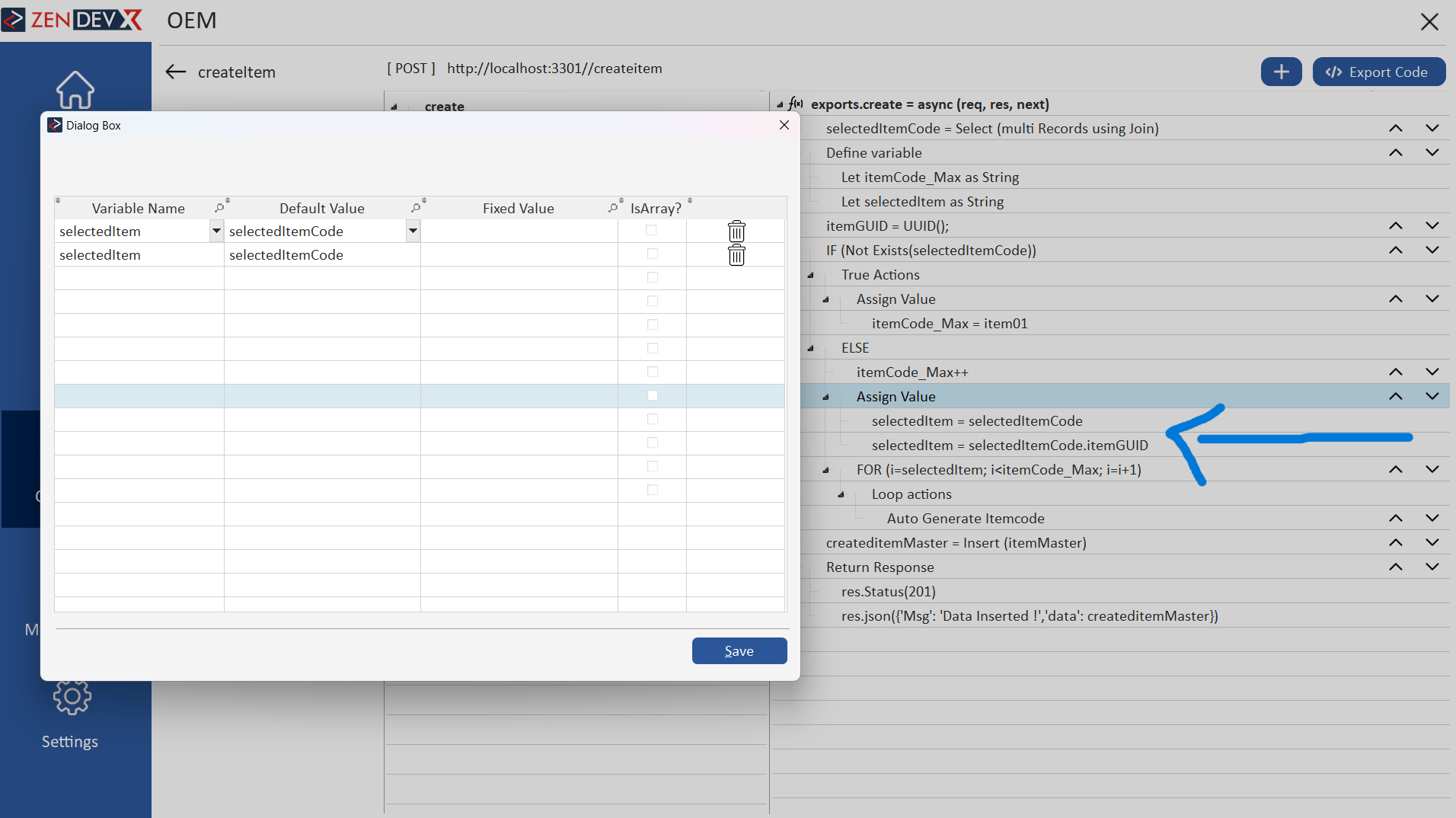Click the blue plus add button
This screenshot has width=1456, height=818.
1281,72
